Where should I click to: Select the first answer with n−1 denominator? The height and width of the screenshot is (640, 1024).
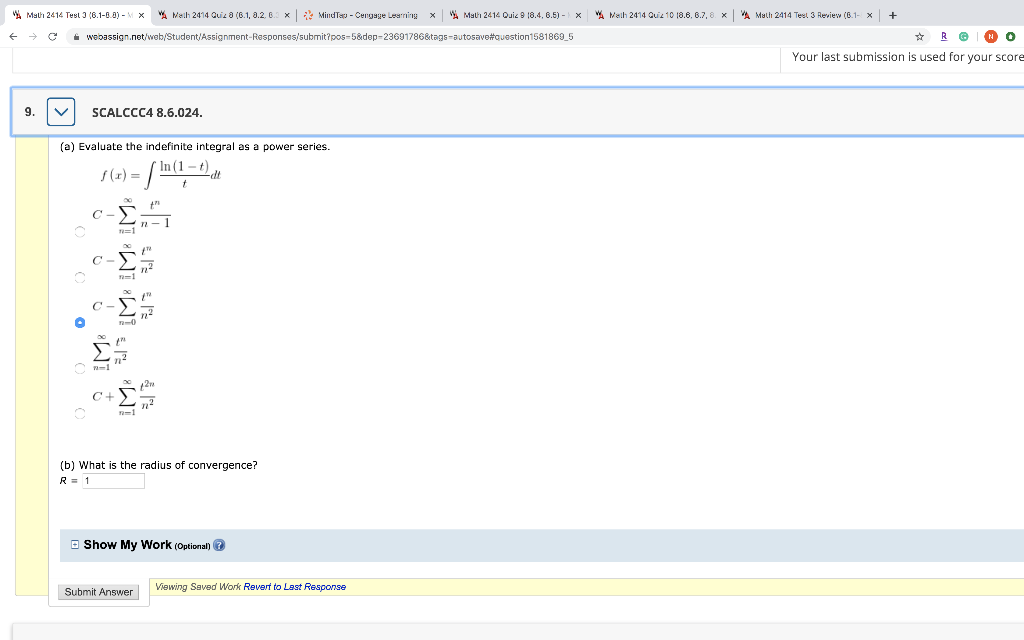click(80, 232)
